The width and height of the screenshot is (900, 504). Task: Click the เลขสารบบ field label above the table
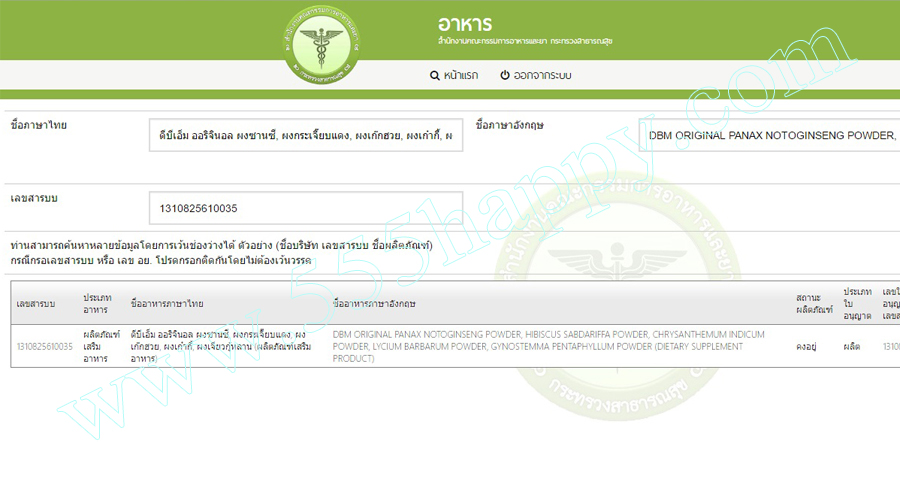tap(34, 198)
